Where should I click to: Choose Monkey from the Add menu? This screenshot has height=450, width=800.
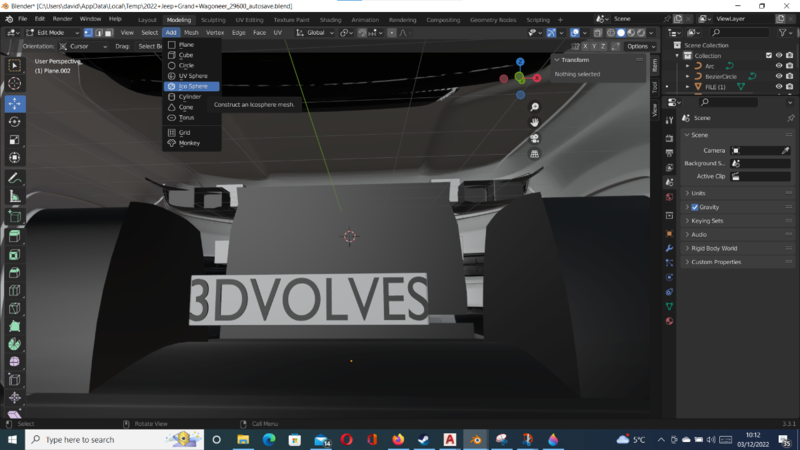coord(188,143)
